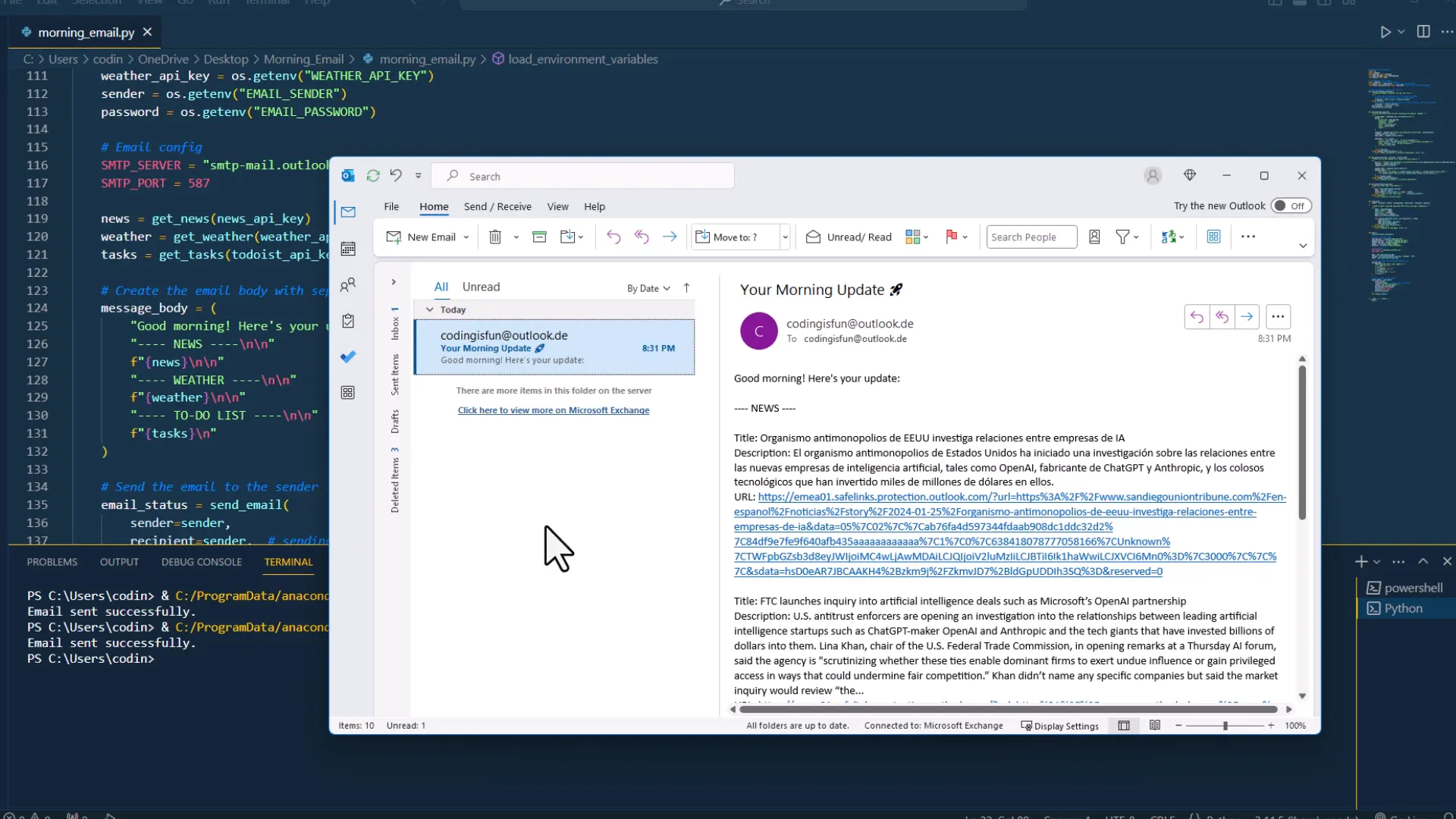1456x819 pixels.
Task: Open the Calendar view in Outlook
Action: (348, 249)
